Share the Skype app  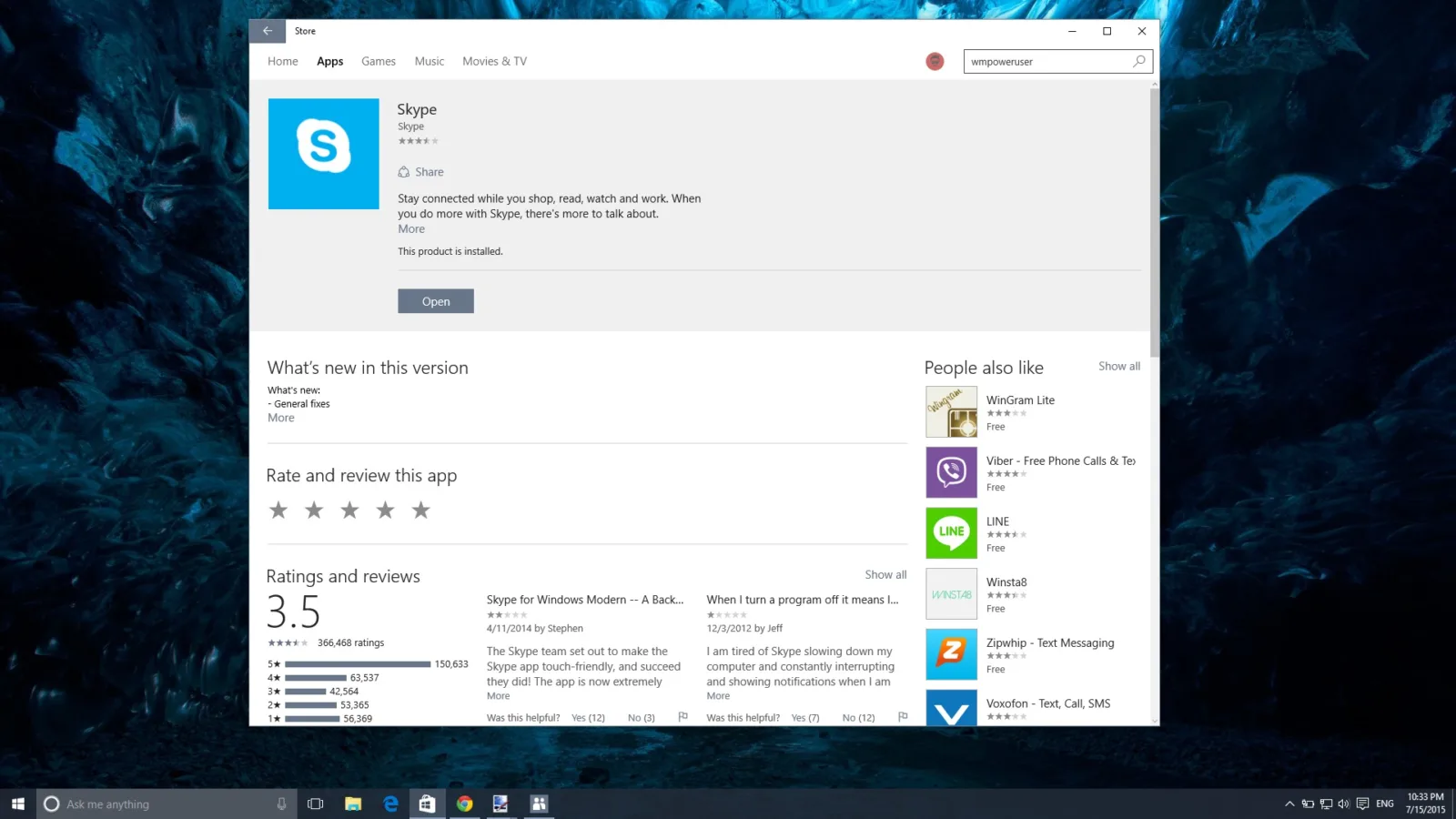point(421,172)
